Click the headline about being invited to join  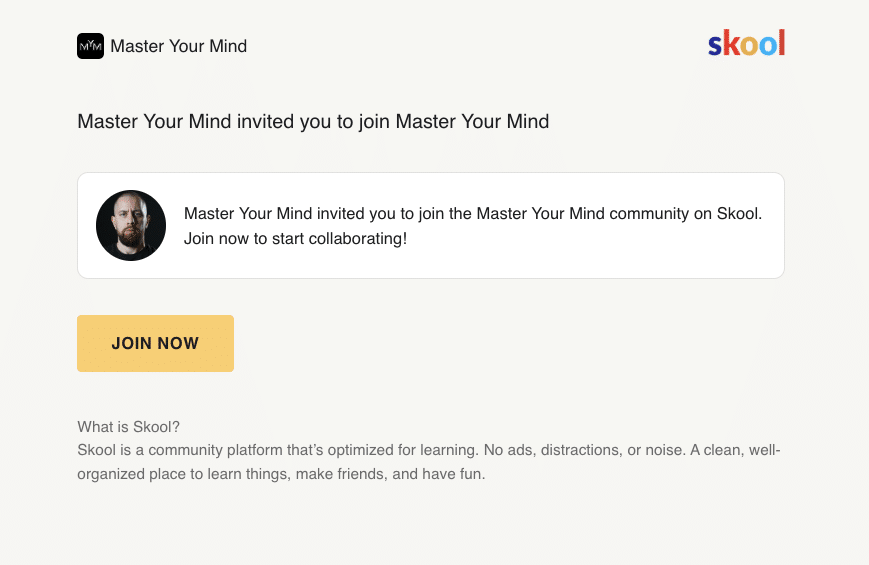(x=313, y=121)
